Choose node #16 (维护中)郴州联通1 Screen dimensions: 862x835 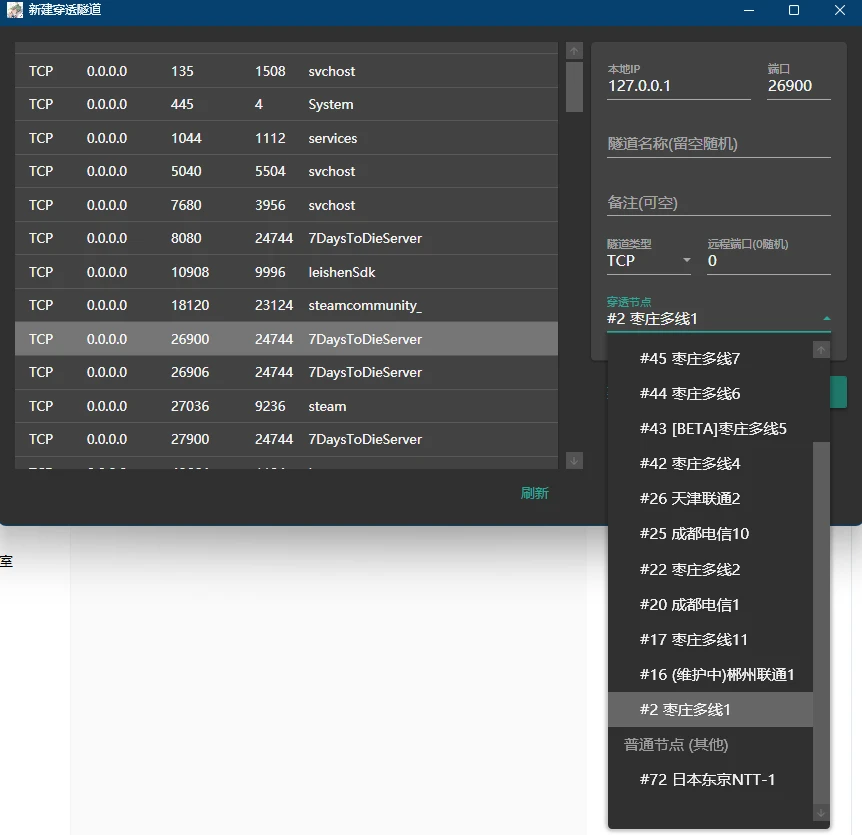coord(710,674)
